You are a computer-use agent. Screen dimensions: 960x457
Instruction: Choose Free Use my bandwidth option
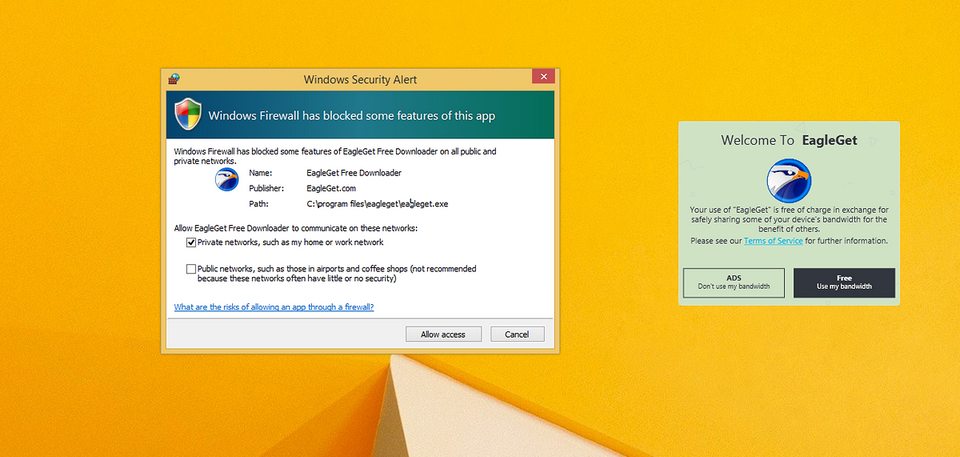coord(844,282)
